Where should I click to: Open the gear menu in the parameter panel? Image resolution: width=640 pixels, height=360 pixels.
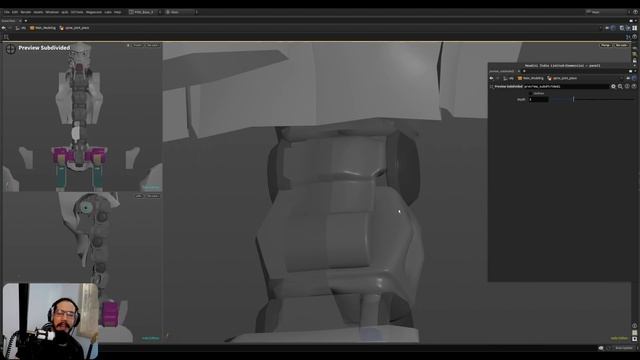pyautogui.click(x=613, y=87)
